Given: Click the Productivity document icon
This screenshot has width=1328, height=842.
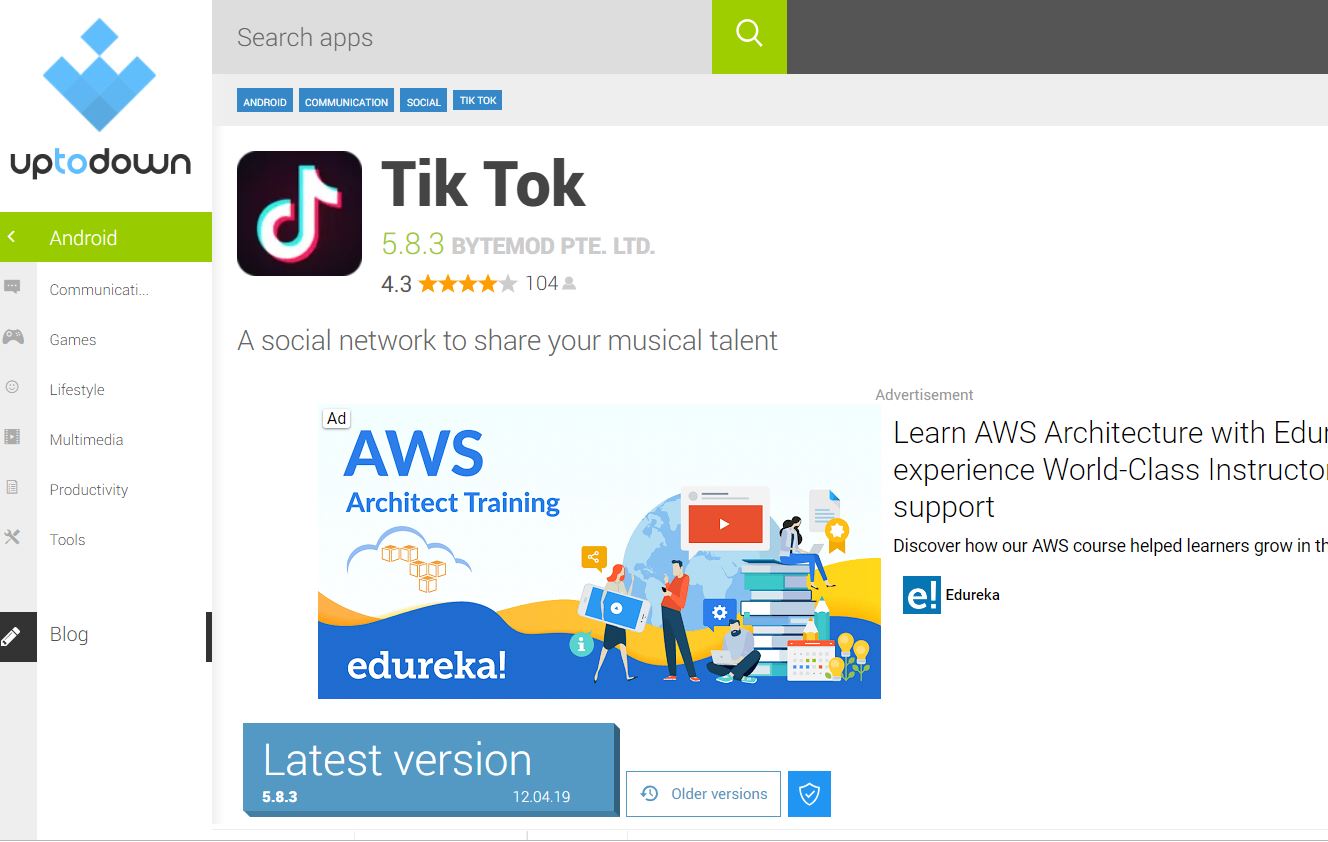Looking at the screenshot, I should click(x=13, y=488).
